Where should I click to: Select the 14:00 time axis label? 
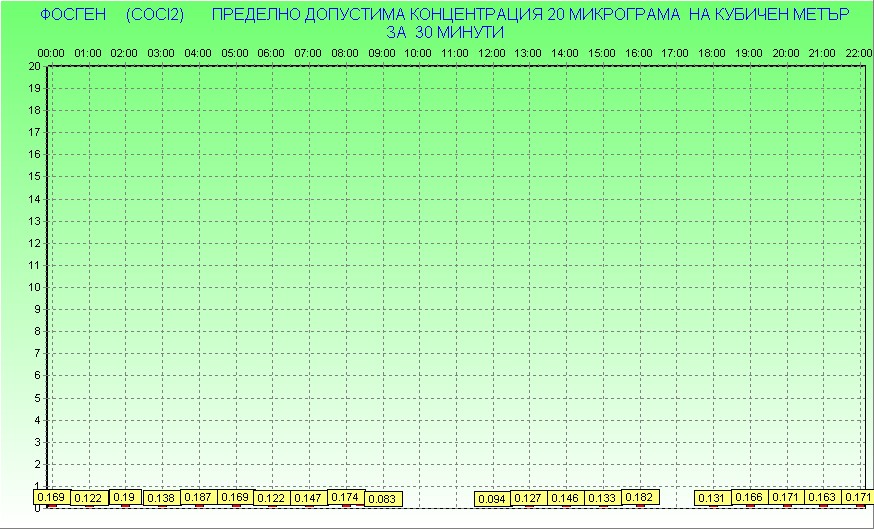[565, 54]
